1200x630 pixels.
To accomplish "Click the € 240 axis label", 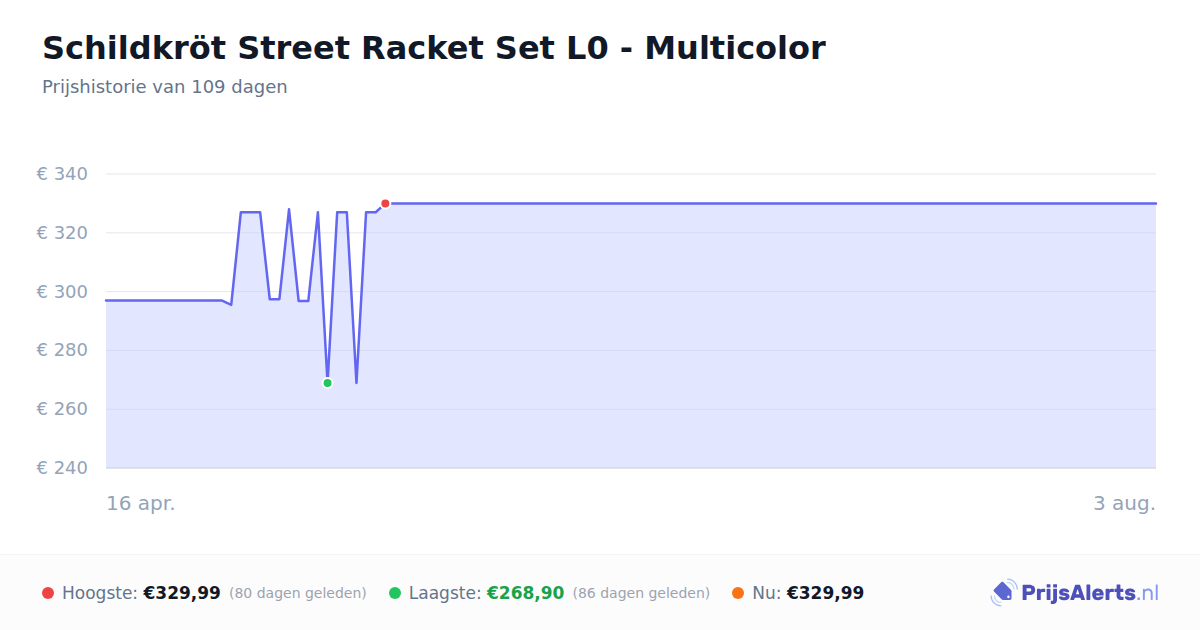I will tap(62, 468).
